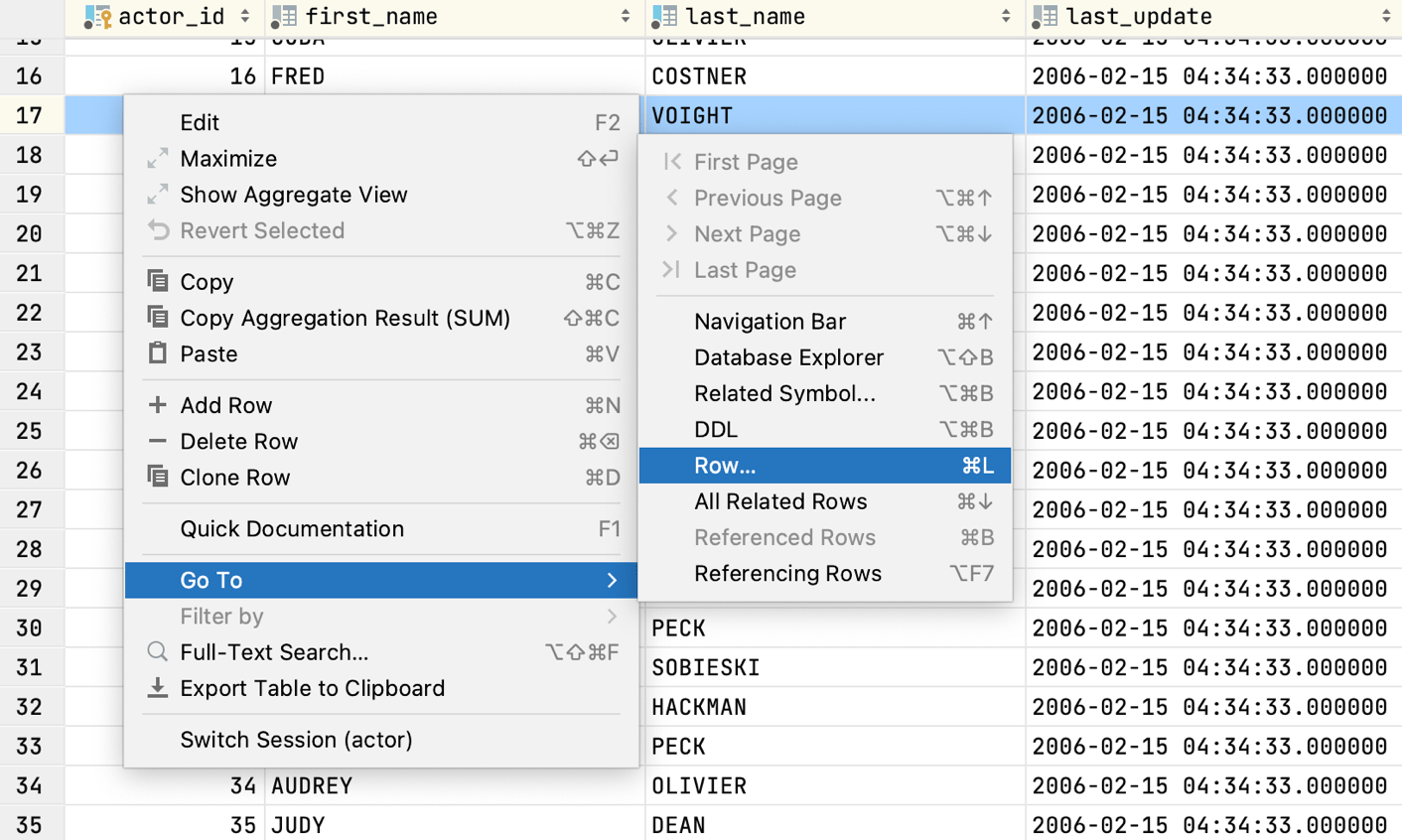Click last_update cell in row 16
This screenshot has width=1402, height=840.
coord(1213,75)
